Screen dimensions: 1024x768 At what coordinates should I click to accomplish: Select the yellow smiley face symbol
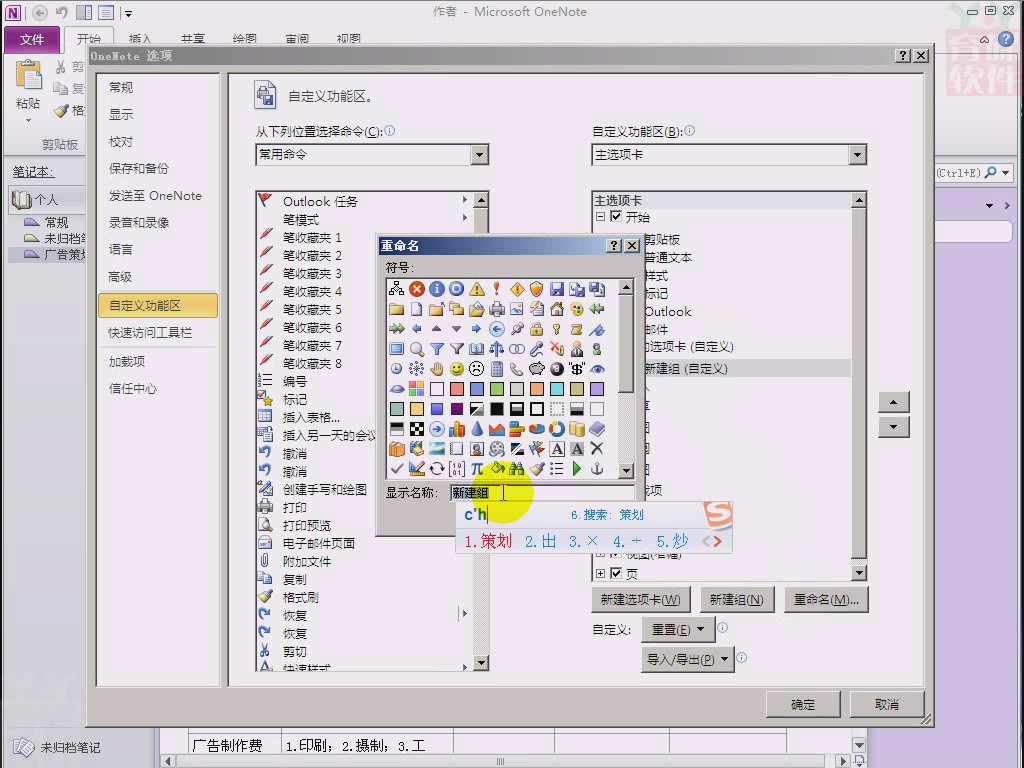pyautogui.click(x=456, y=369)
